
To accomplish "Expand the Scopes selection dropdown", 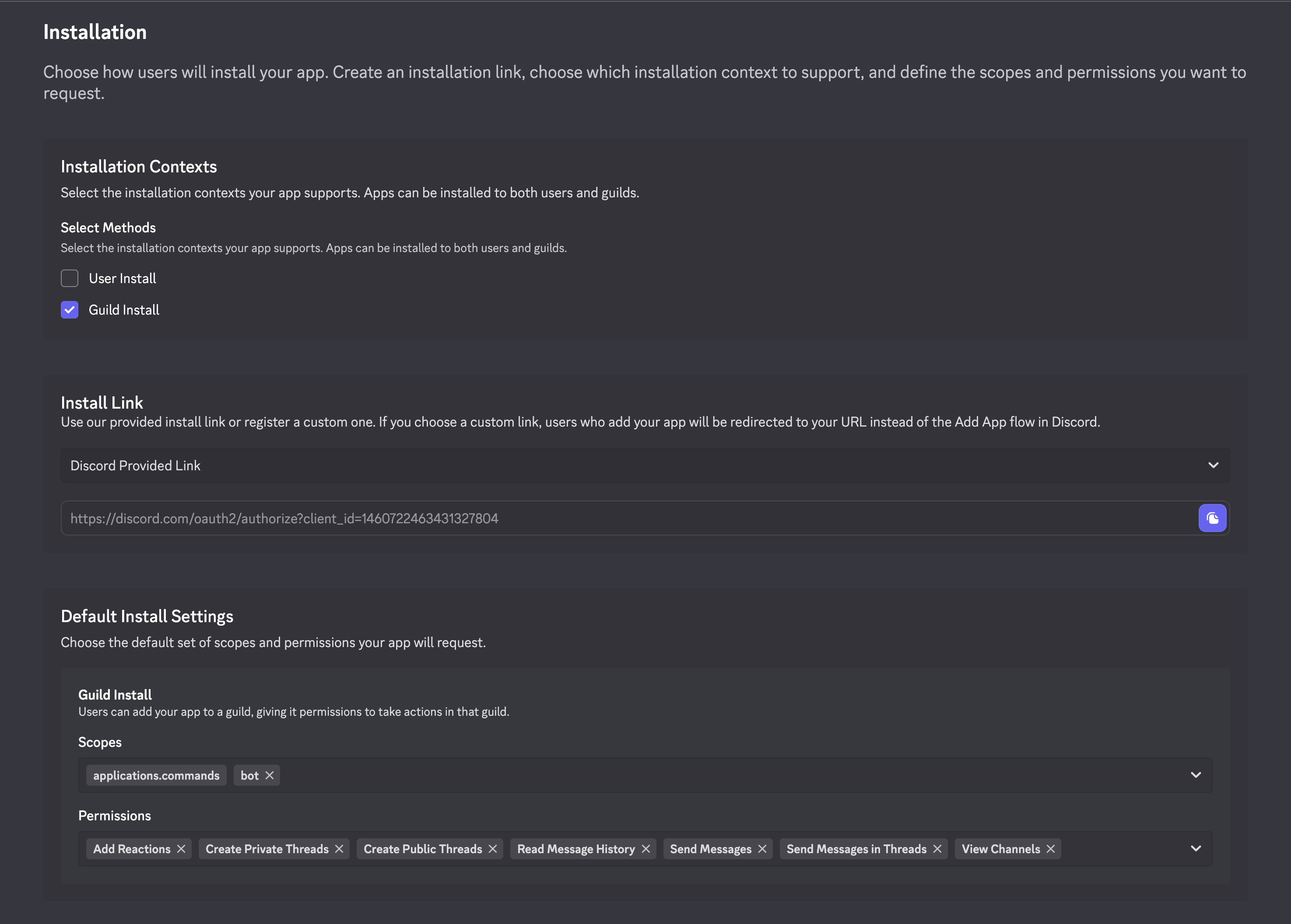I will point(1196,775).
